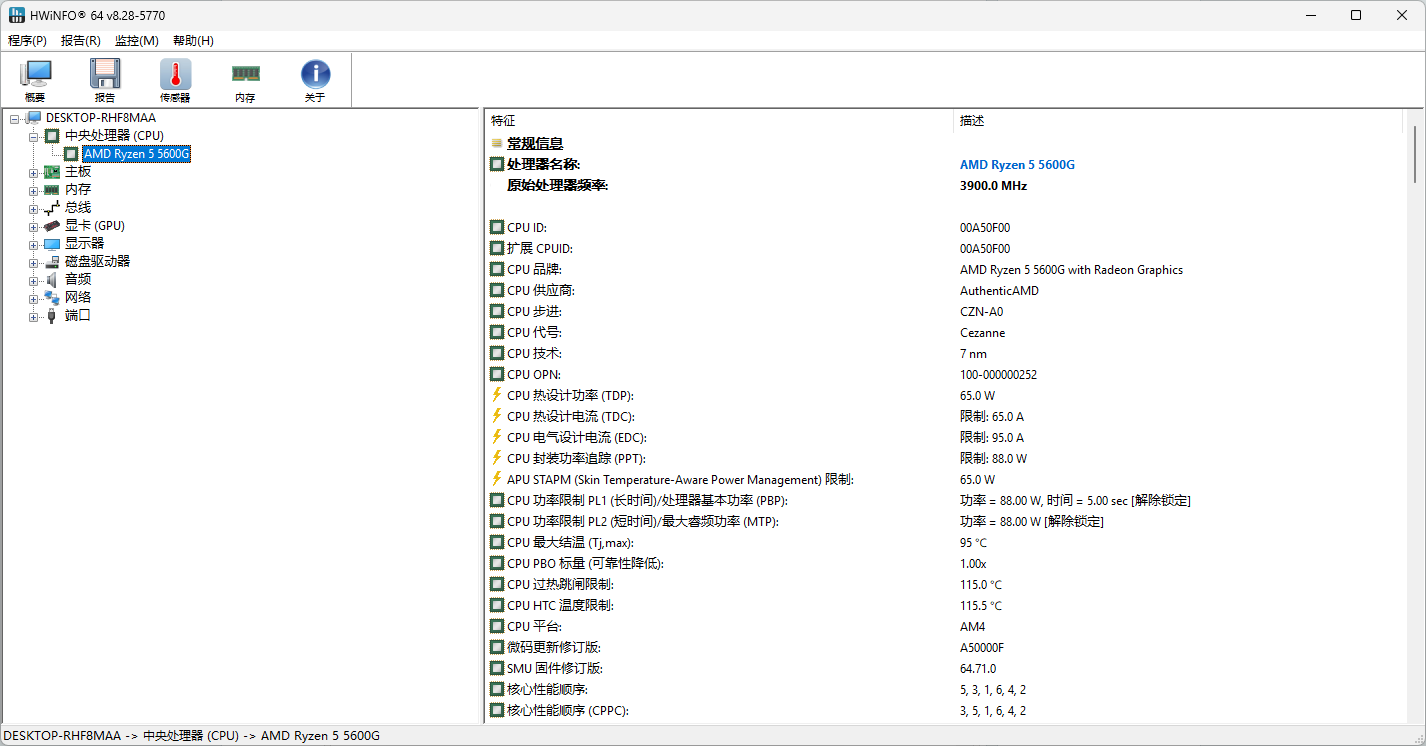Expand the 端口 tree node
This screenshot has width=1426, height=746.
coord(33,316)
